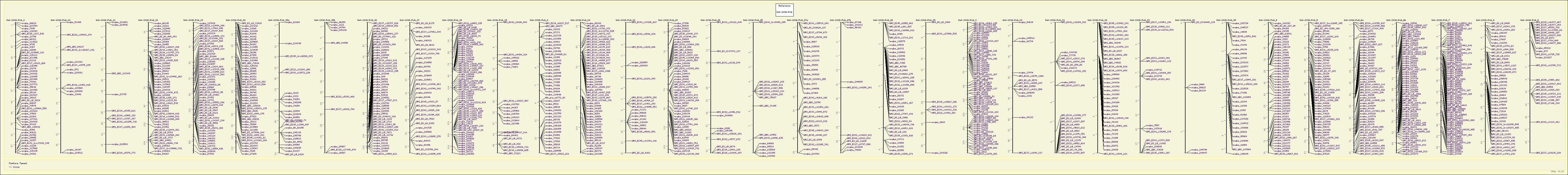Click the Swh-1918-PxG_19 map title
The height and width of the screenshot is (175, 1568).
[x=497, y=20]
